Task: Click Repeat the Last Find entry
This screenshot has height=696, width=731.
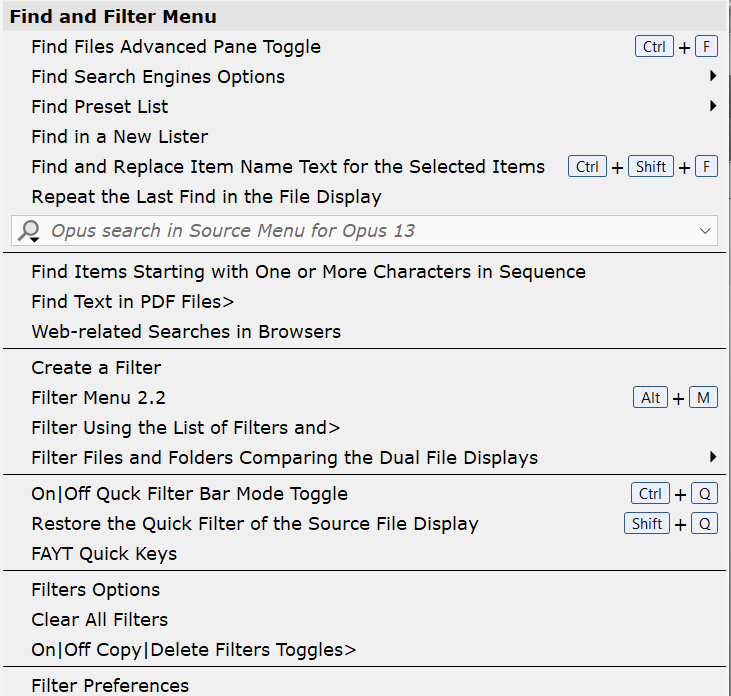Action: 206,197
